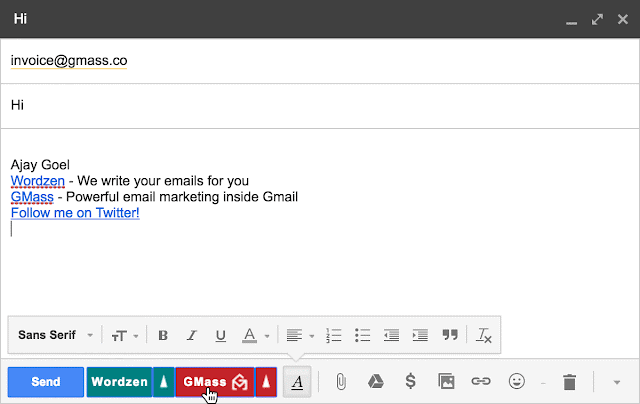Open the text alignment dropdown
This screenshot has height=404, width=640.
pos(300,335)
